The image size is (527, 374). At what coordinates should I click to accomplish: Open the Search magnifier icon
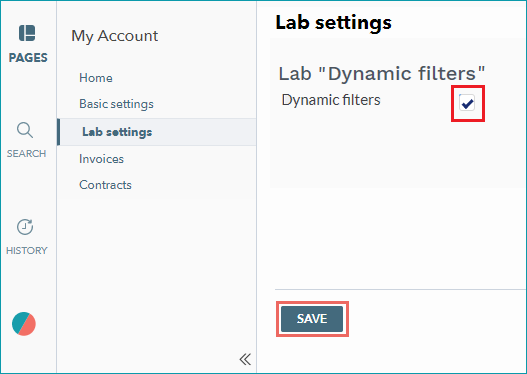click(x=25, y=130)
